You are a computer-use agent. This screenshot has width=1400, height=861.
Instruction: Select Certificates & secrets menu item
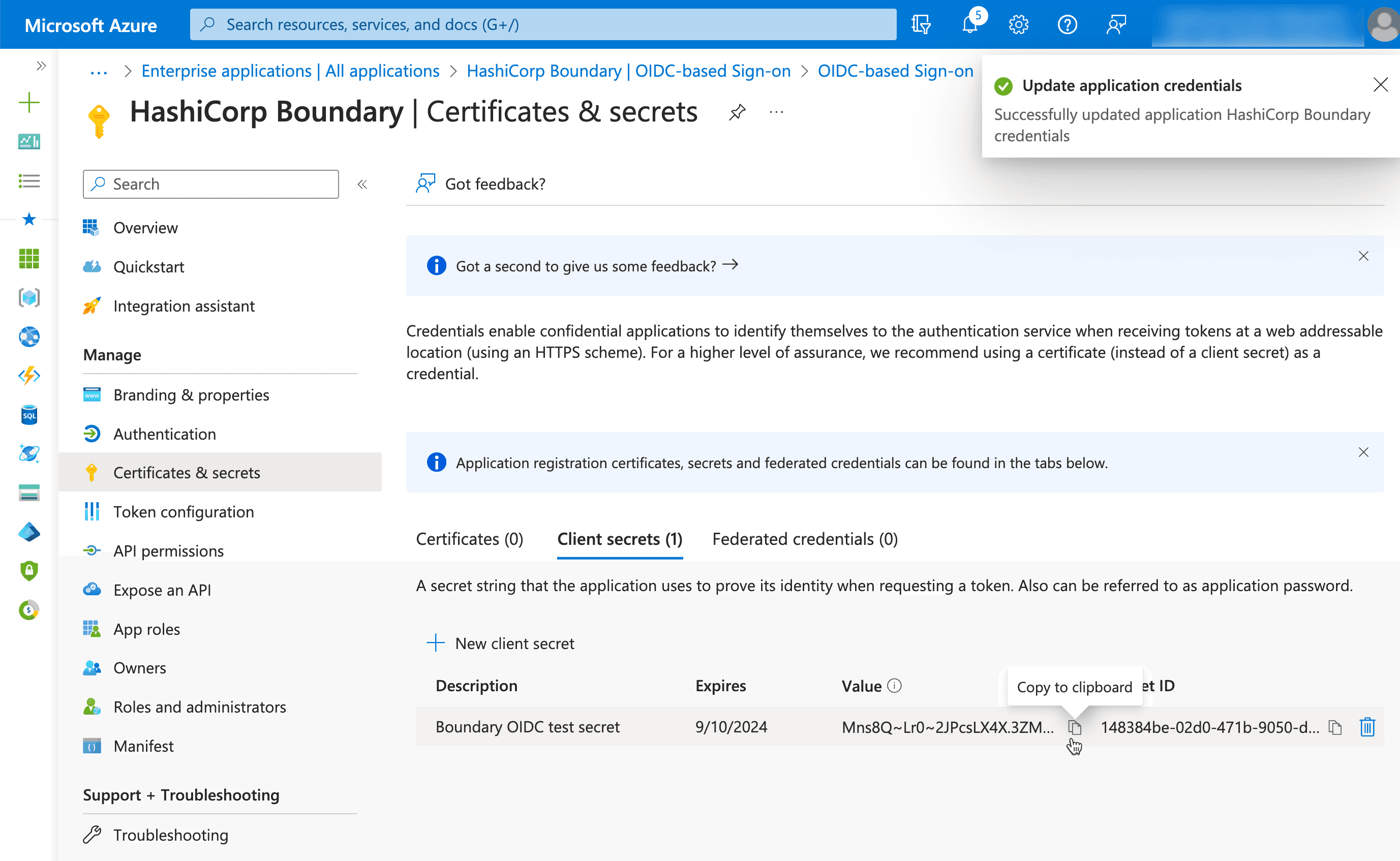pyautogui.click(x=220, y=473)
